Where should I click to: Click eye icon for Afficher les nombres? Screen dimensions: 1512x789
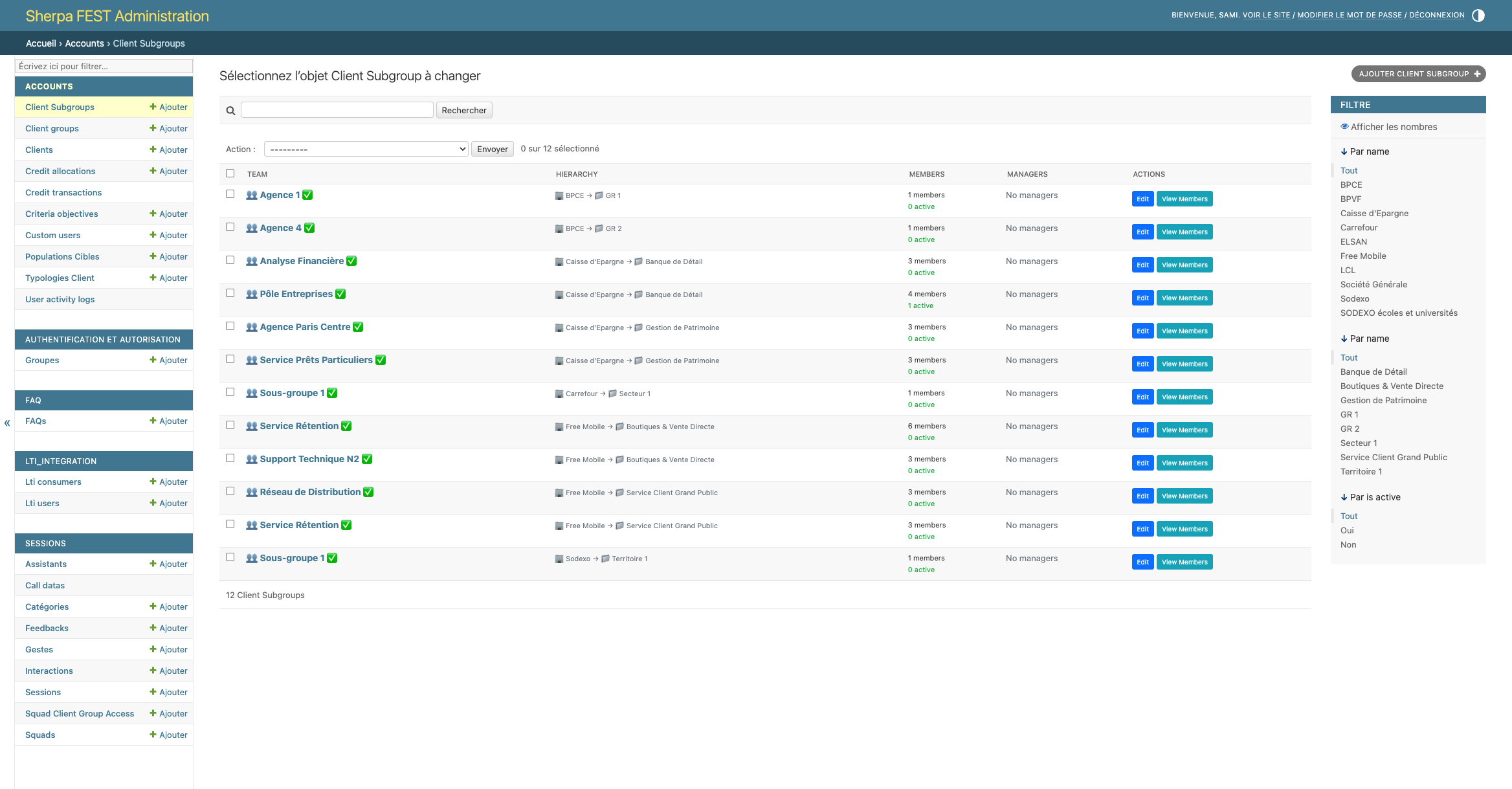(x=1344, y=127)
